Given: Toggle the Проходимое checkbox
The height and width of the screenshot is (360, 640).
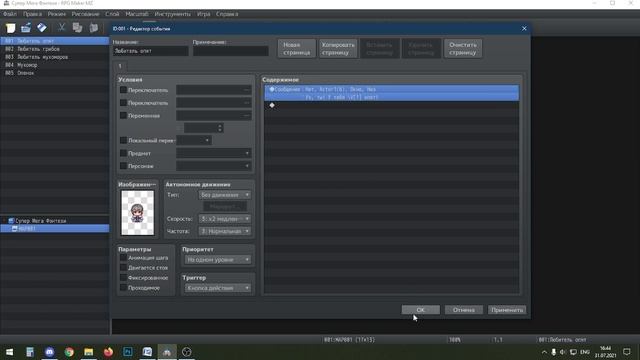Looking at the screenshot, I should click(x=123, y=288).
